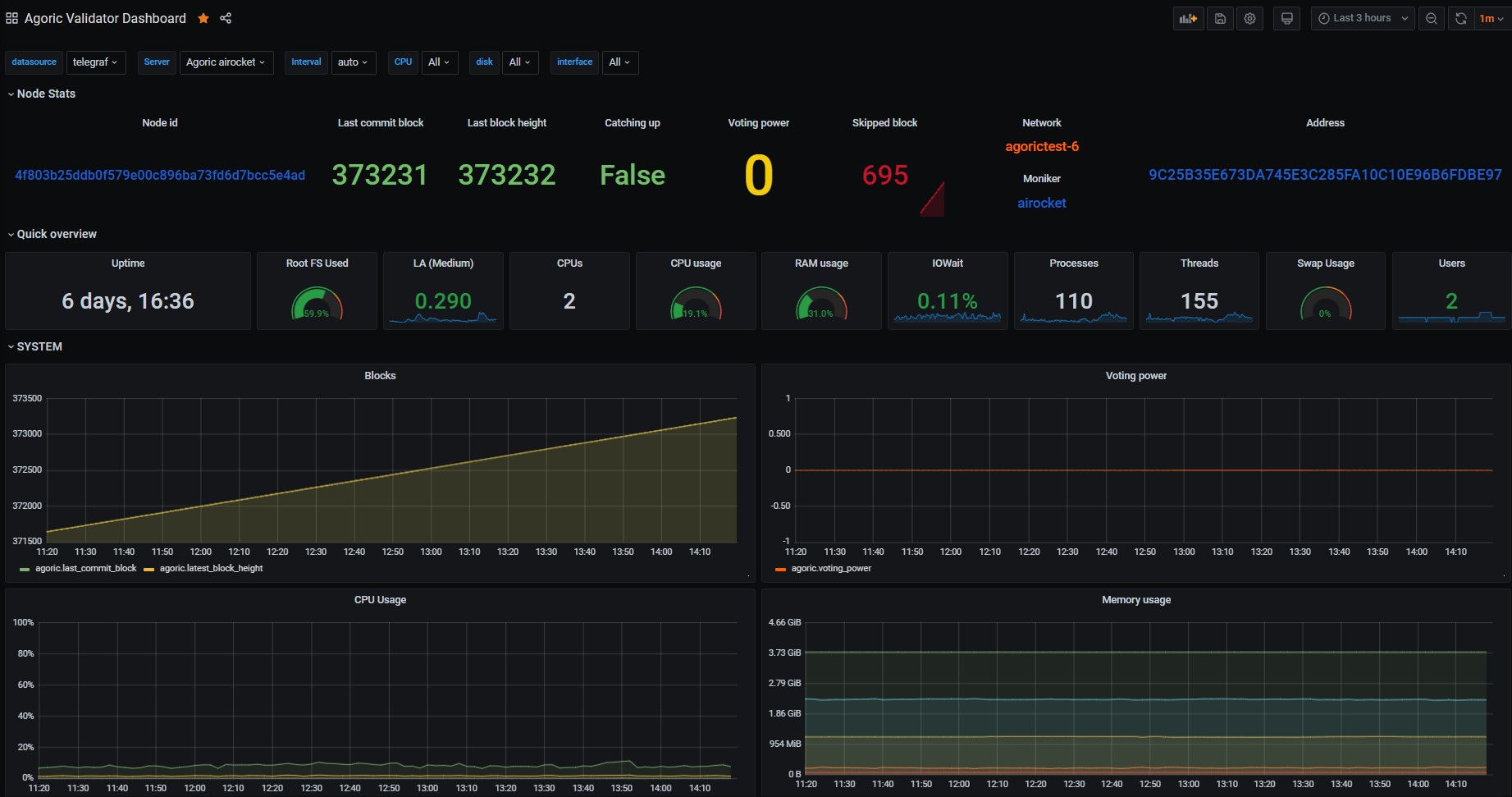This screenshot has height=797, width=1512.
Task: Collapse the Node Stats row
Action: 41,94
